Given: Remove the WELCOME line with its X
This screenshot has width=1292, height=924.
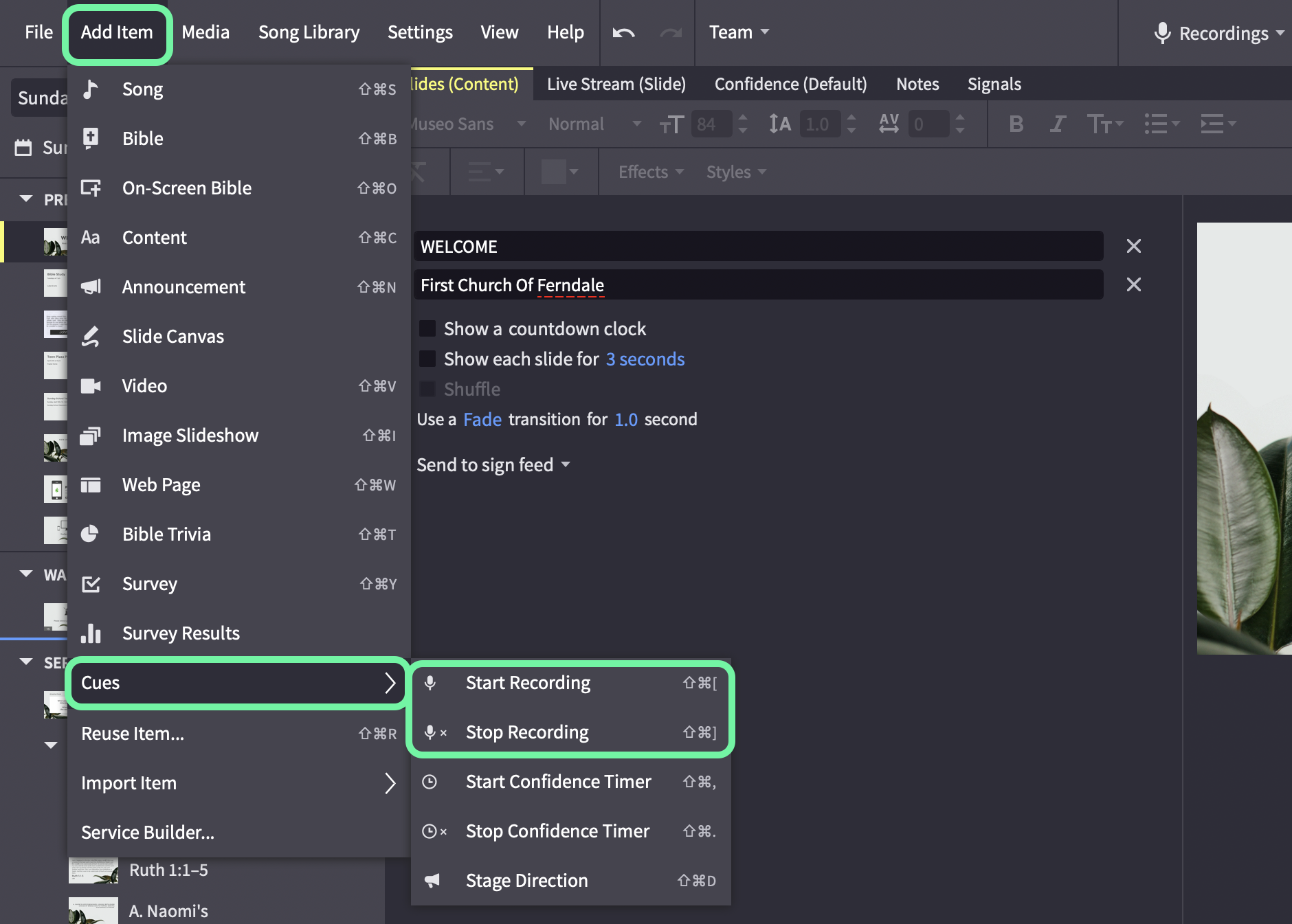Looking at the screenshot, I should pyautogui.click(x=1134, y=246).
